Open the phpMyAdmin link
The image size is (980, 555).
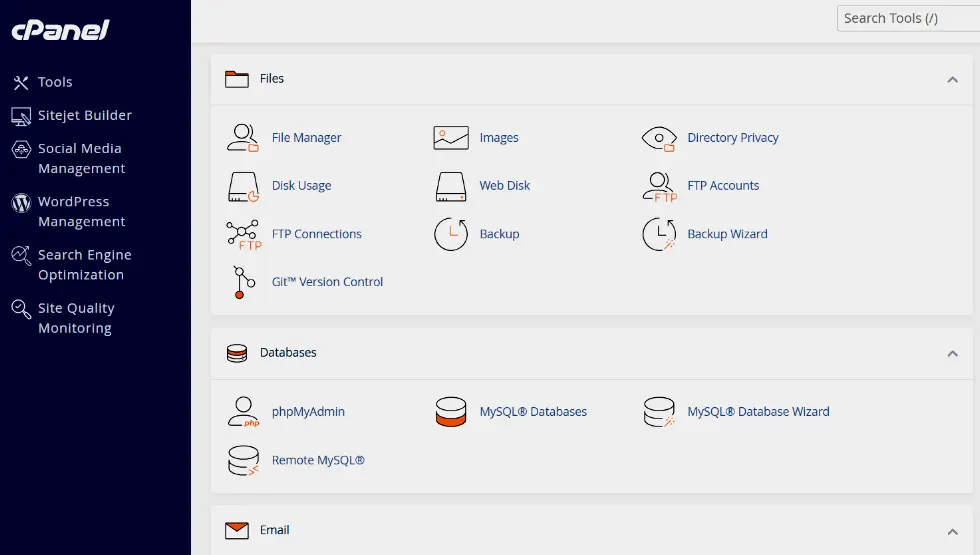pyautogui.click(x=308, y=412)
